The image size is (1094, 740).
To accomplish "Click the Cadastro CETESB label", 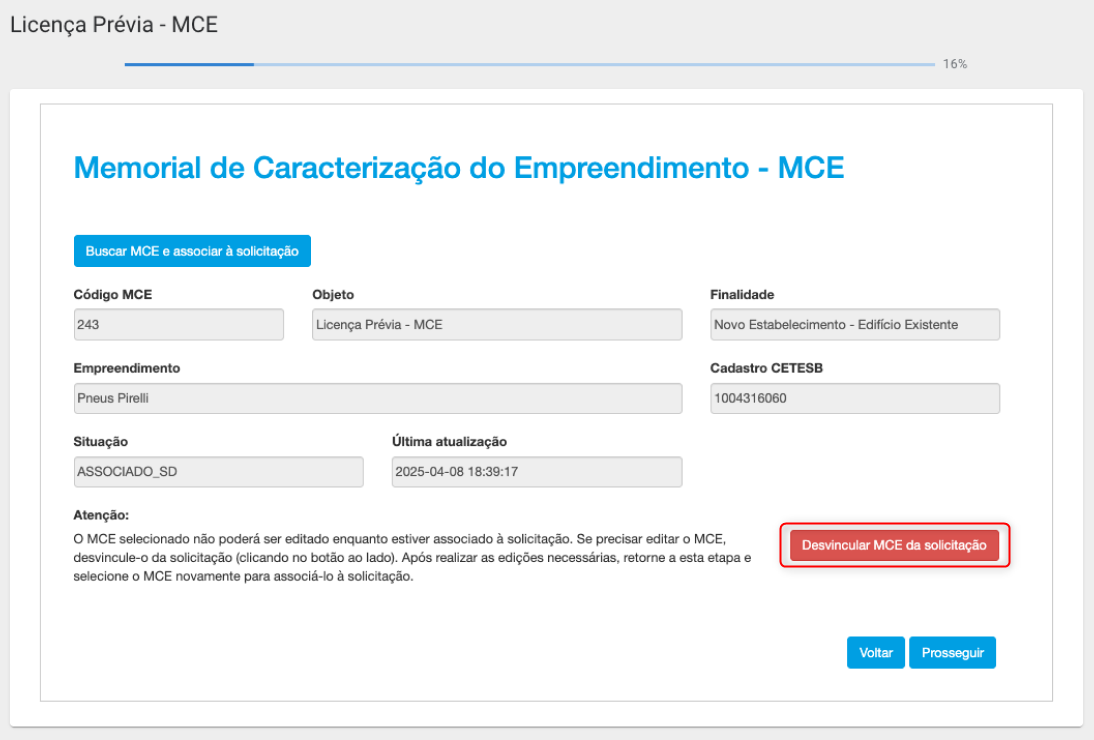I will [x=767, y=368].
